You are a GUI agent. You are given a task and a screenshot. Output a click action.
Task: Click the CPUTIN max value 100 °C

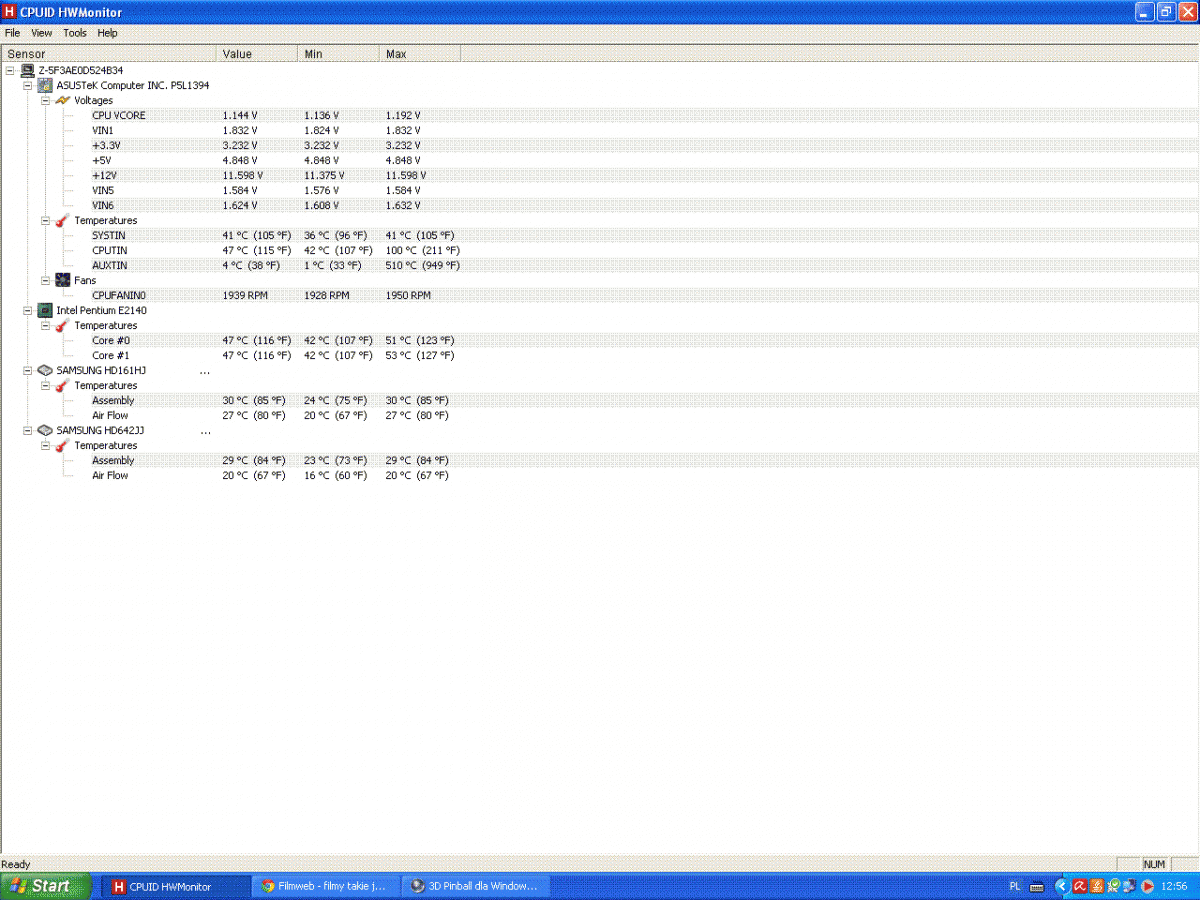423,250
